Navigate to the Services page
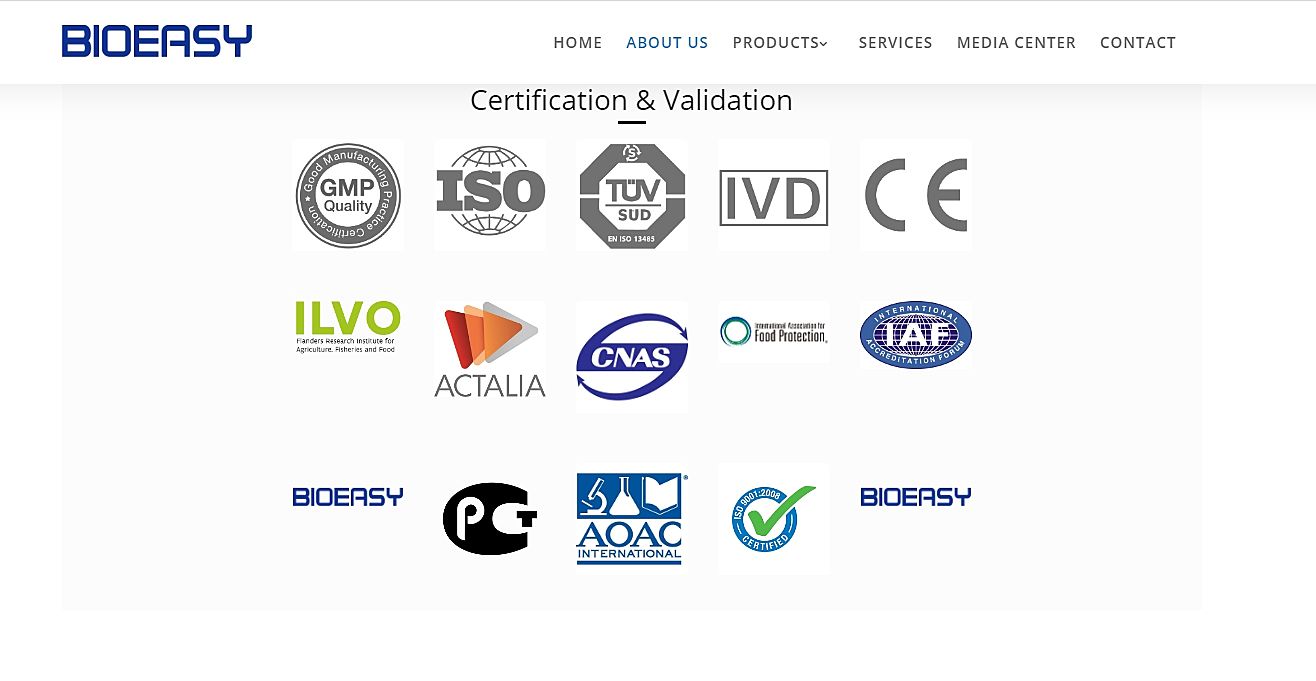 (895, 43)
